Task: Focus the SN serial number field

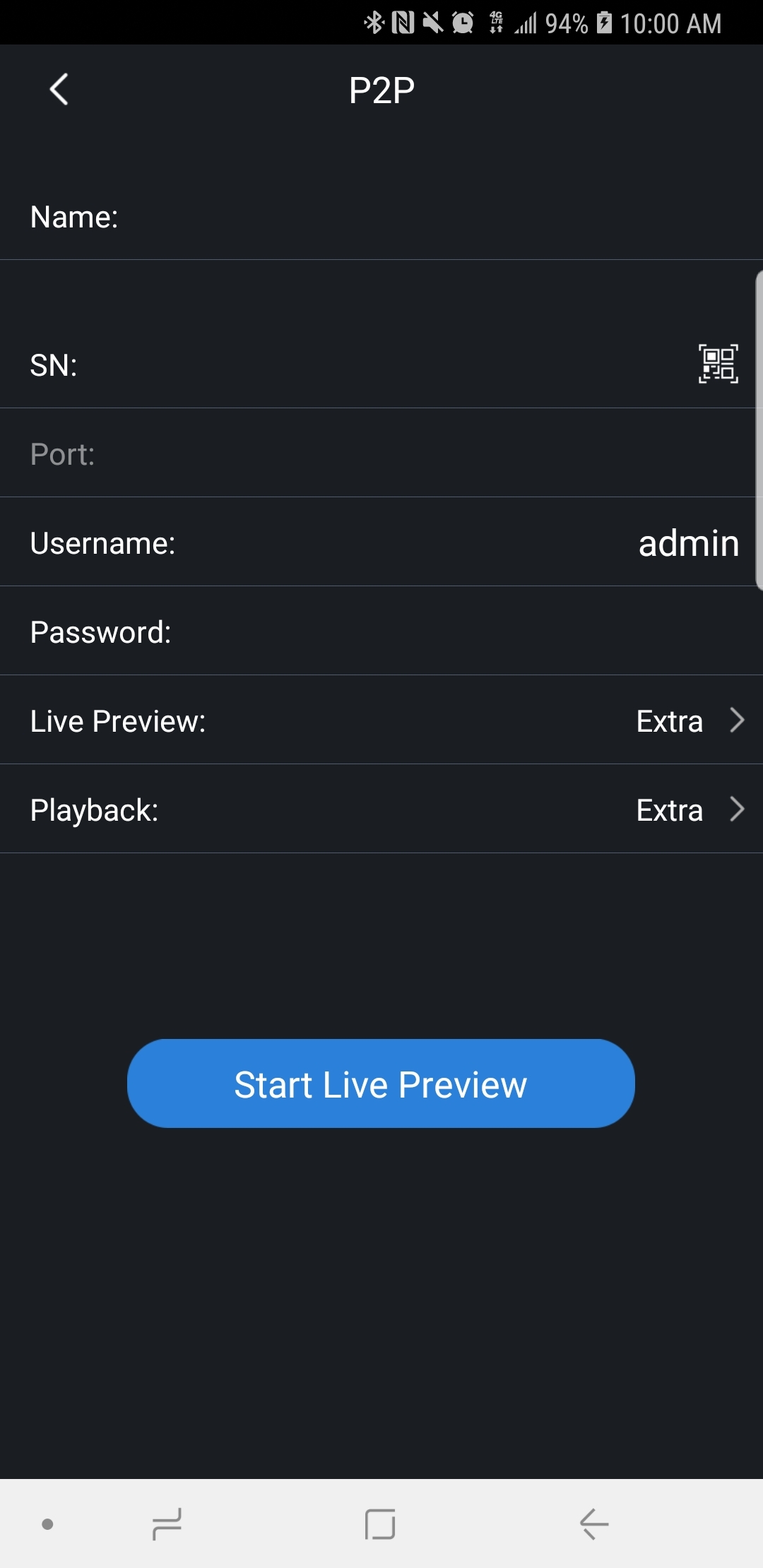Action: pos(381,365)
